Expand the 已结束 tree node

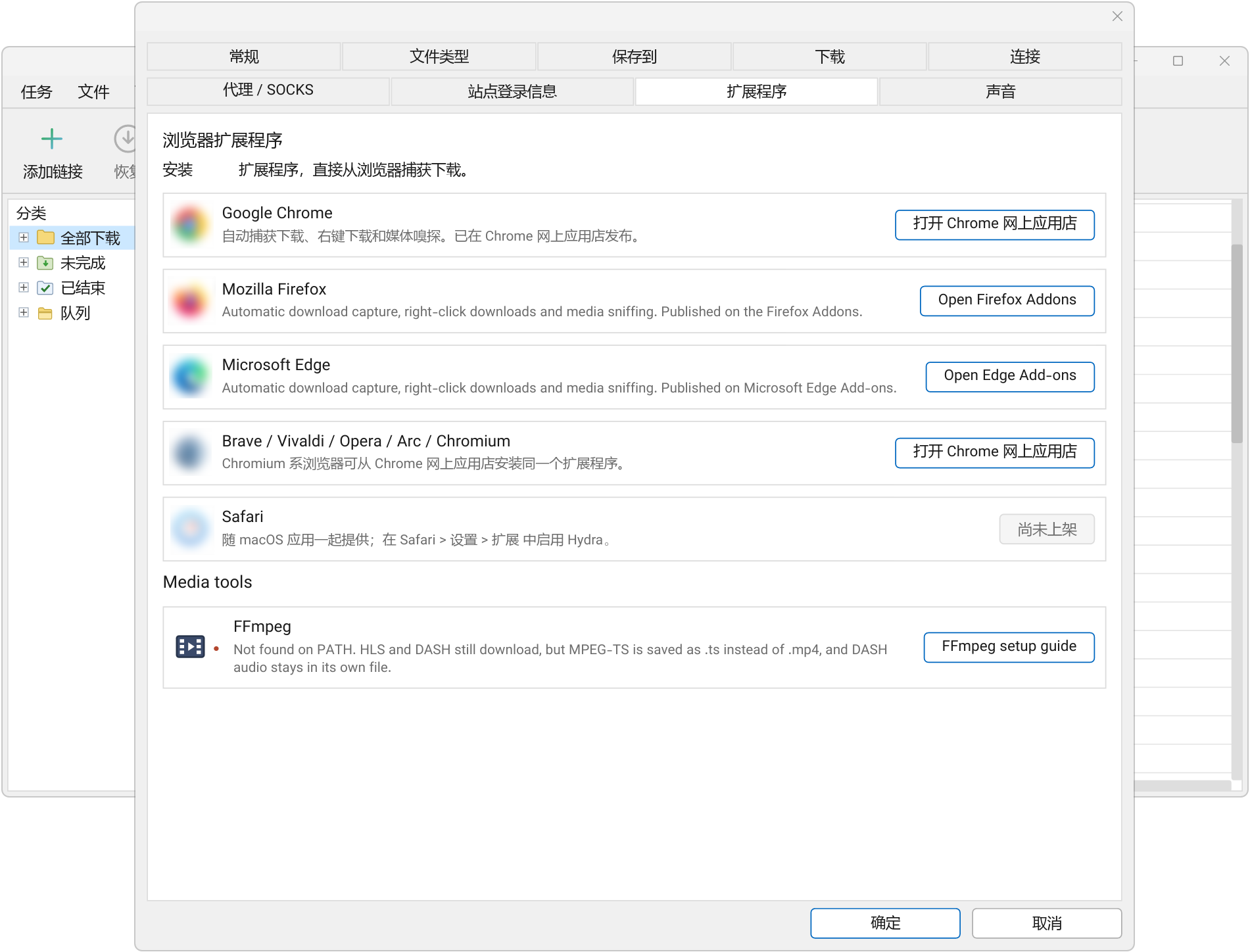pyautogui.click(x=24, y=287)
